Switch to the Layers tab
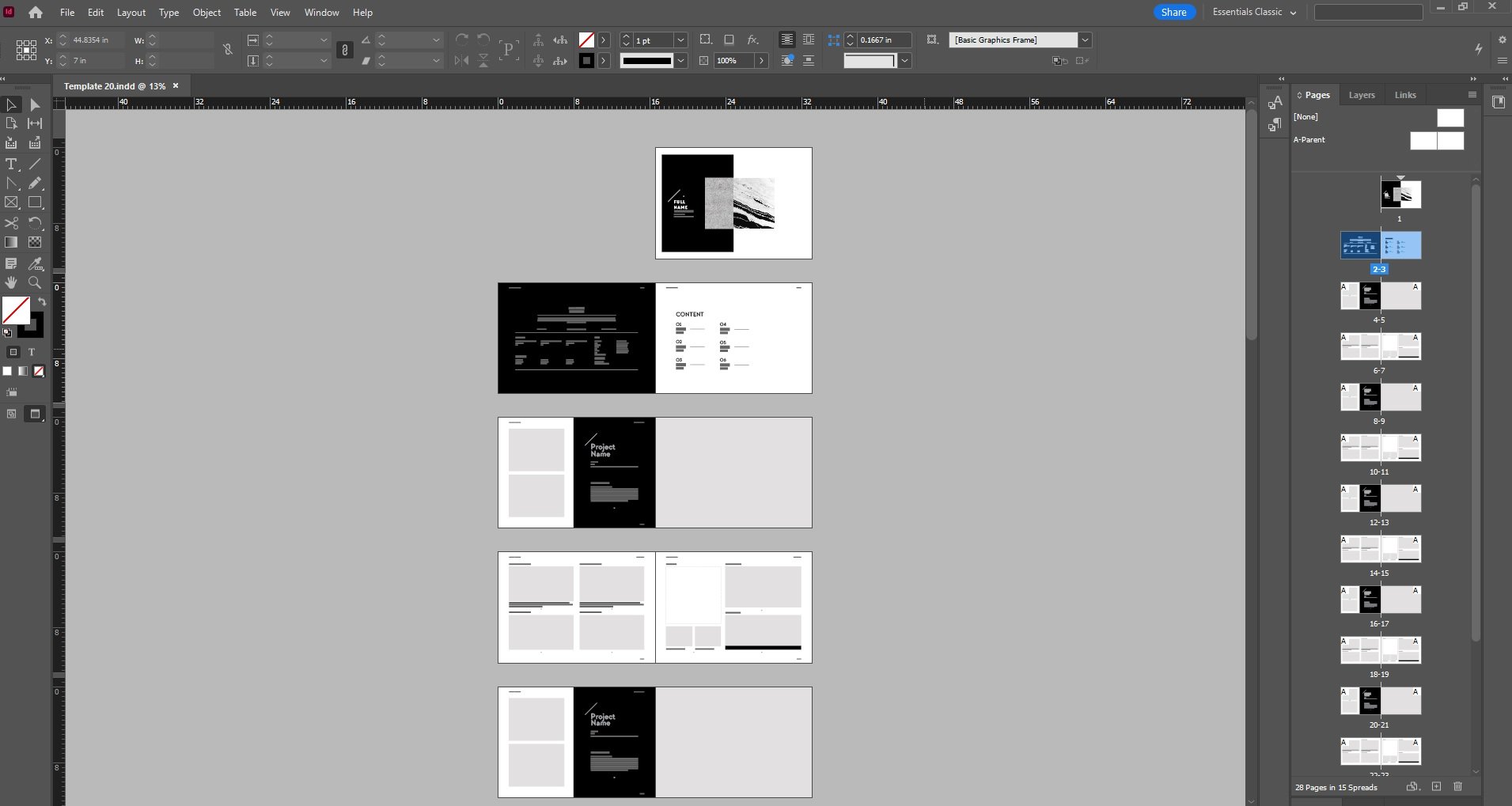Viewport: 1512px width, 806px height. point(1362,95)
